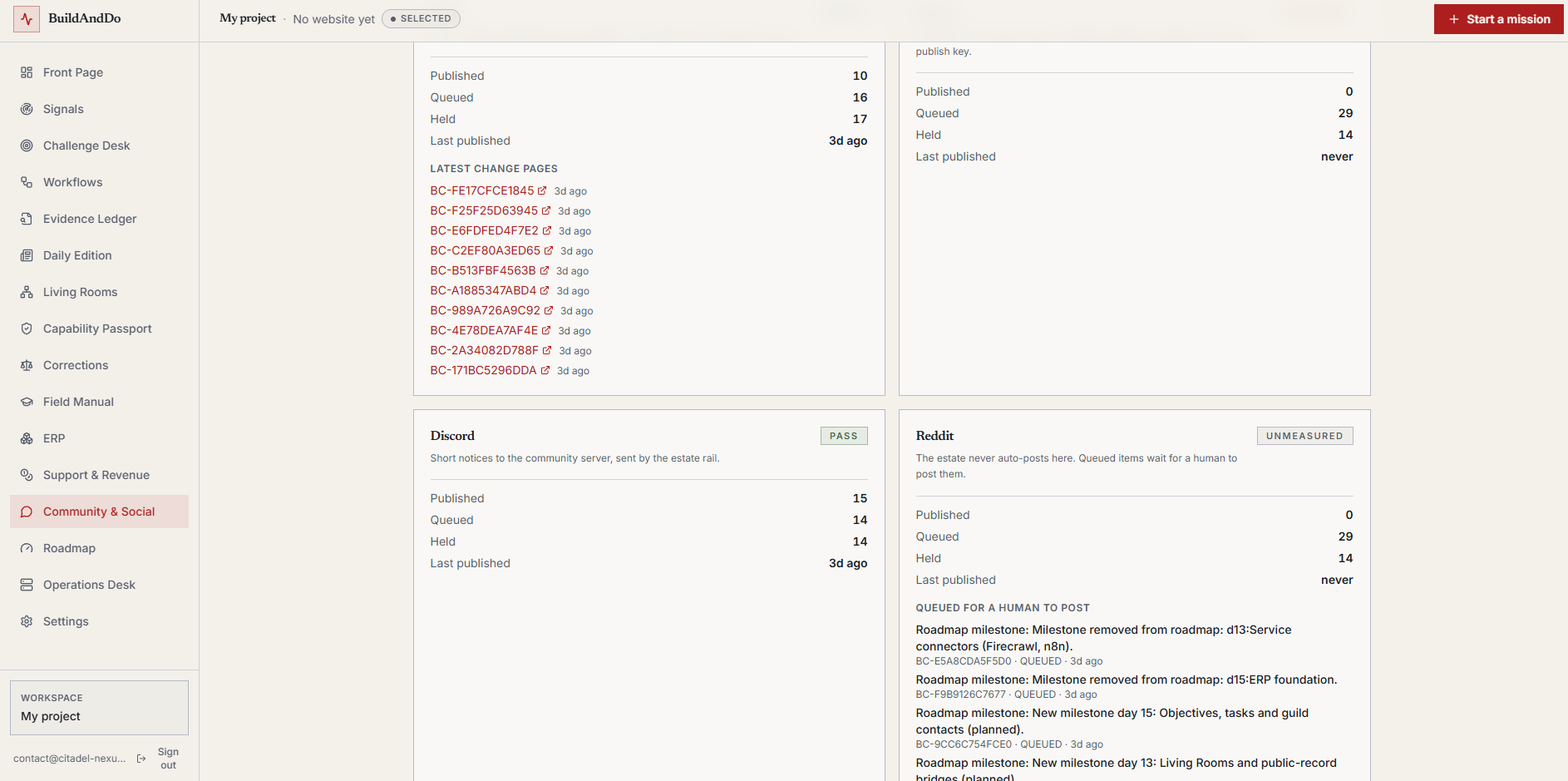Open Support & Revenue icon

coord(27,475)
